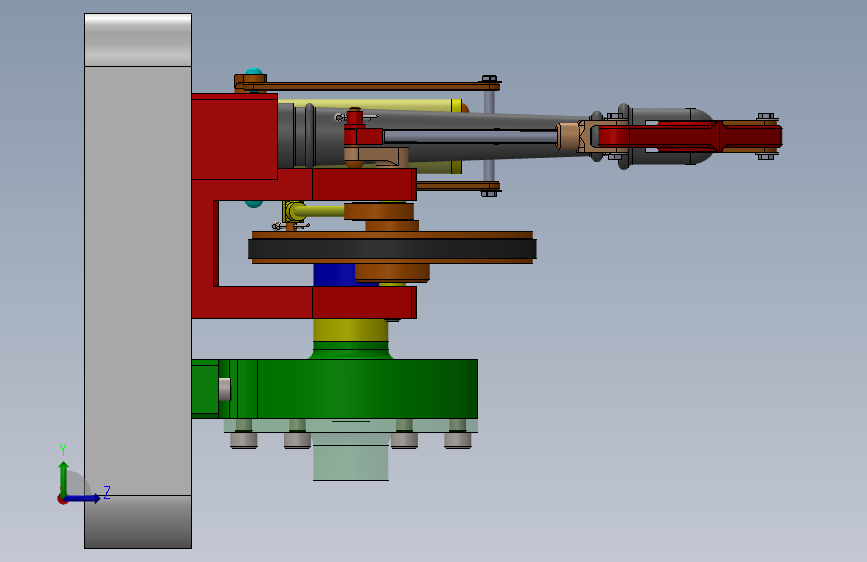The height and width of the screenshot is (562, 867).
Task: Click the upper red bracket block
Action: [x=234, y=137]
